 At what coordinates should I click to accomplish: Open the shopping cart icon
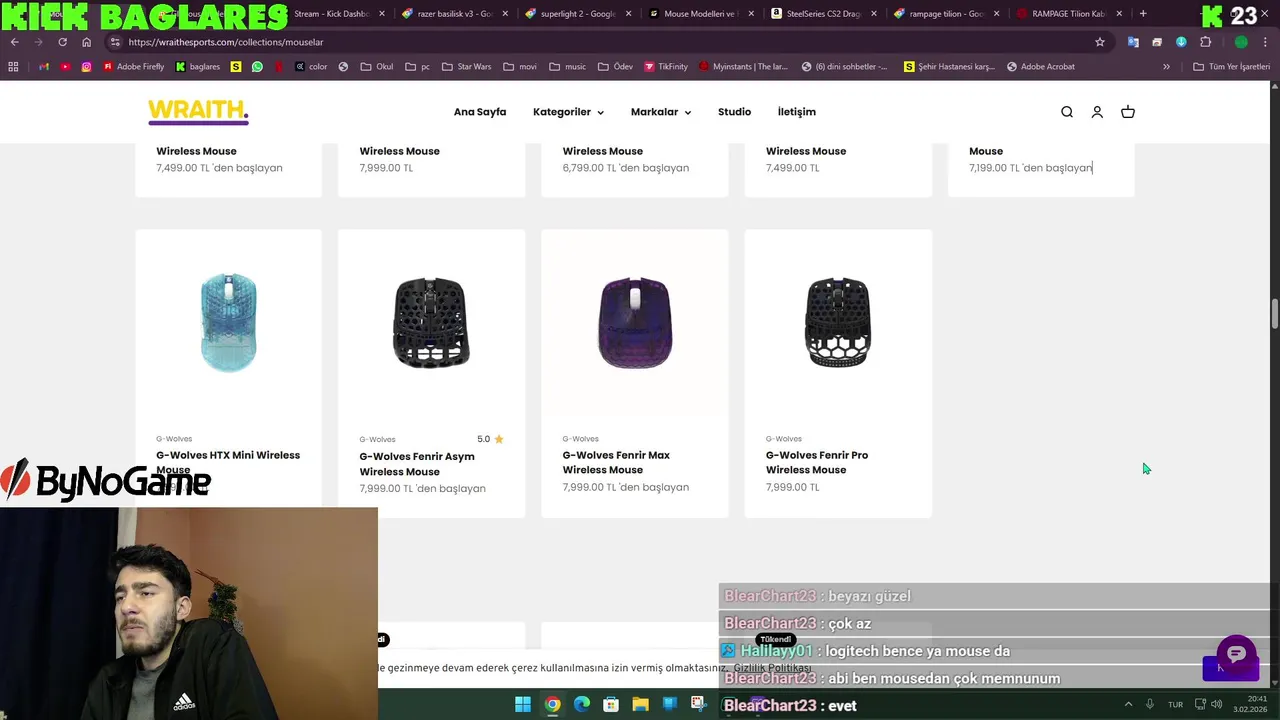1128,112
